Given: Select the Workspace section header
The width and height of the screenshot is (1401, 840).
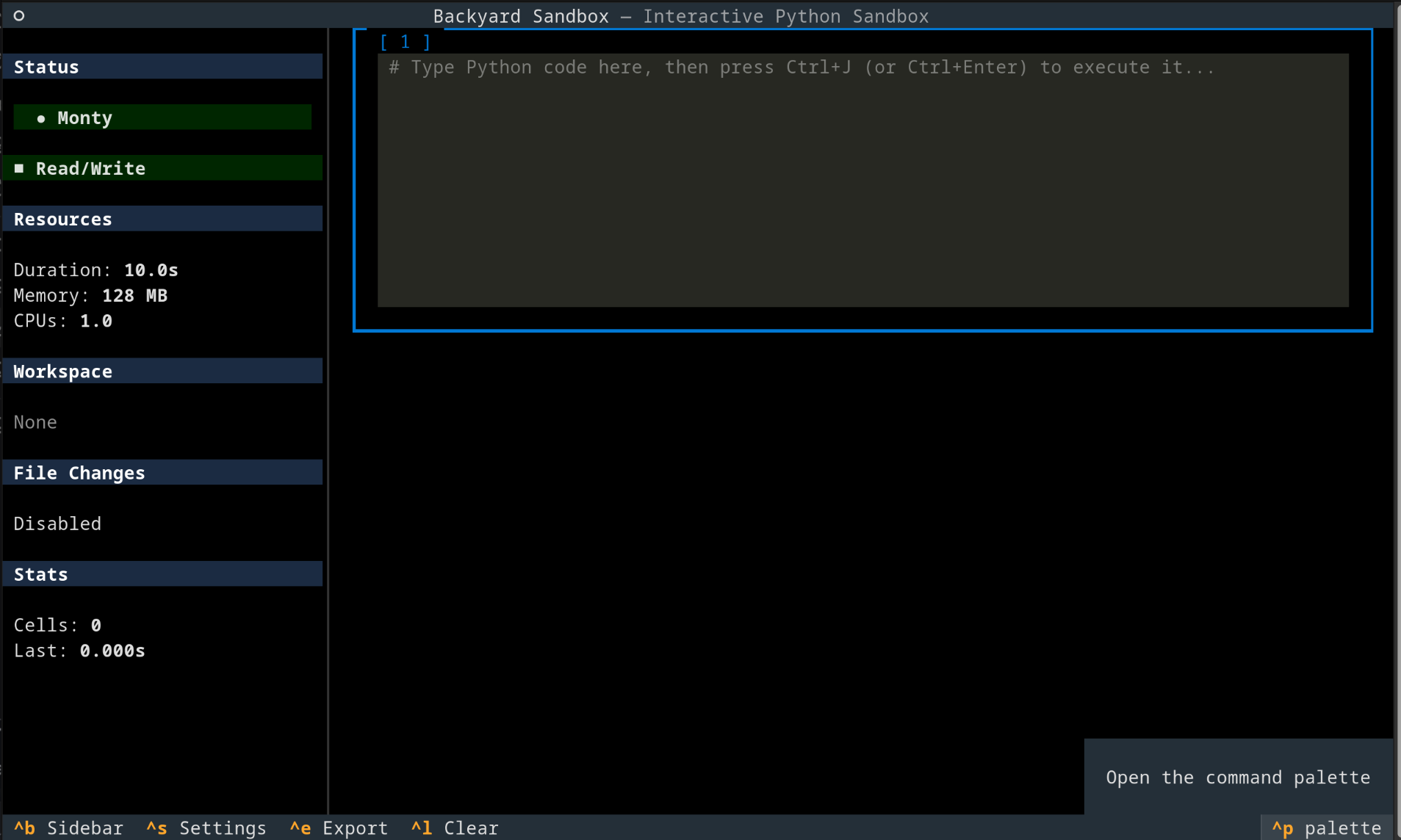Looking at the screenshot, I should click(x=162, y=371).
